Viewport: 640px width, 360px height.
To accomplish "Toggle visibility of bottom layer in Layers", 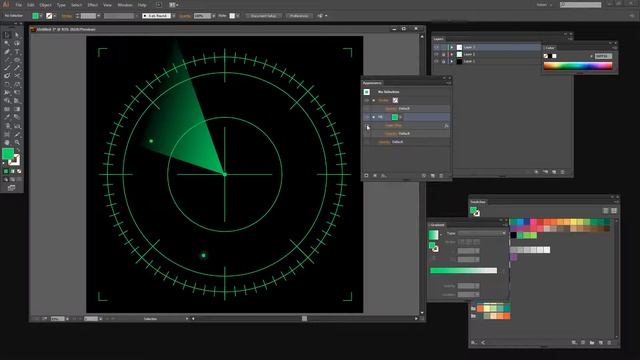I will 436,61.
